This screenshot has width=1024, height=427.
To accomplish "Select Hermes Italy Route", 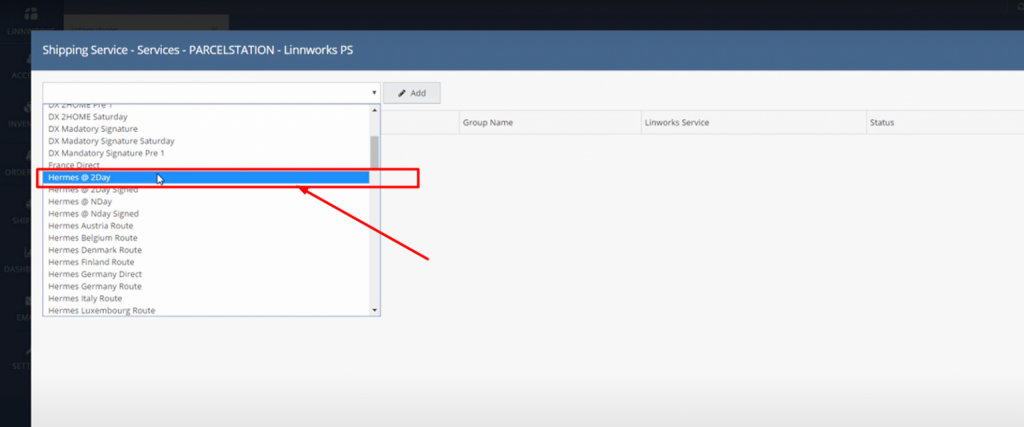I will [206, 298].
